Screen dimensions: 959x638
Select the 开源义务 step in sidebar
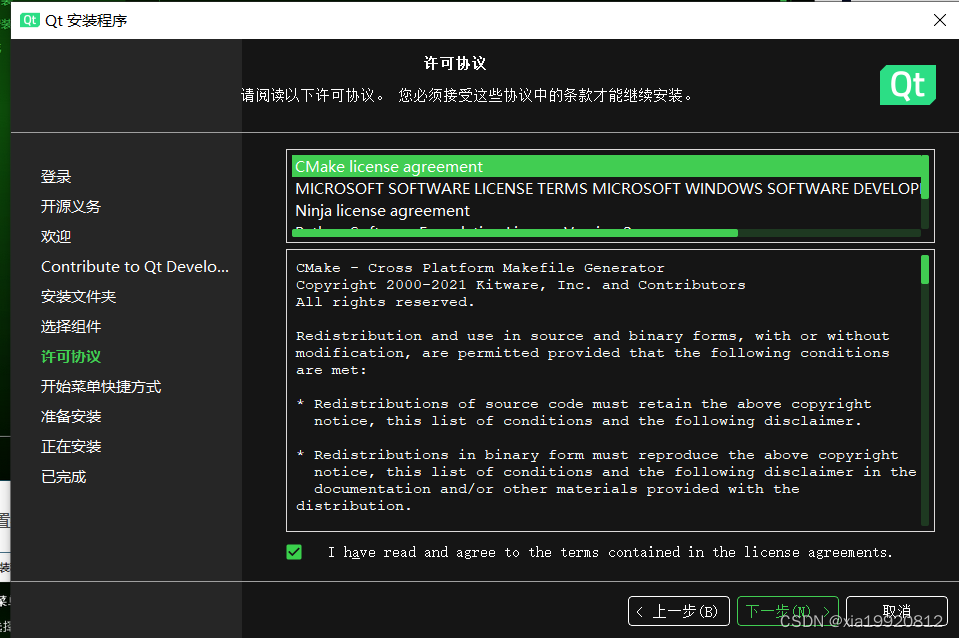coord(71,207)
